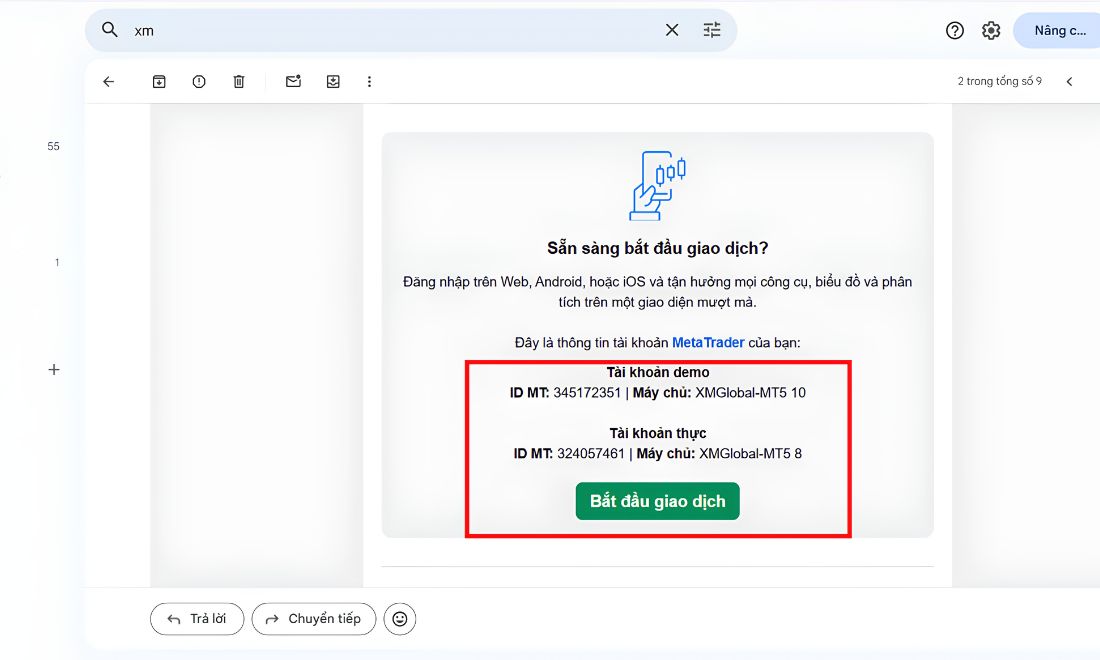Clear the search with X icon

(672, 30)
